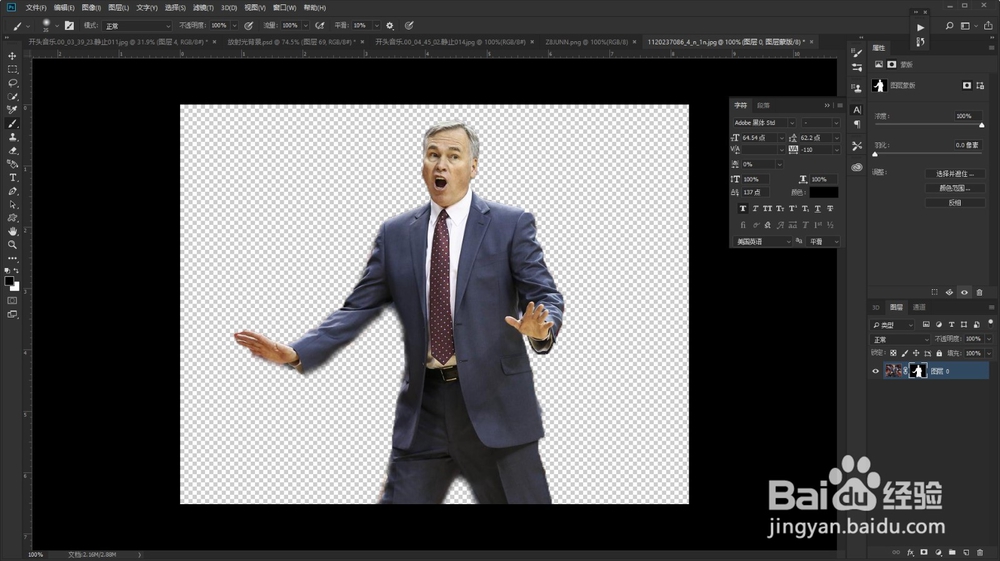Open tracking dropdown showing -110

tap(820, 150)
